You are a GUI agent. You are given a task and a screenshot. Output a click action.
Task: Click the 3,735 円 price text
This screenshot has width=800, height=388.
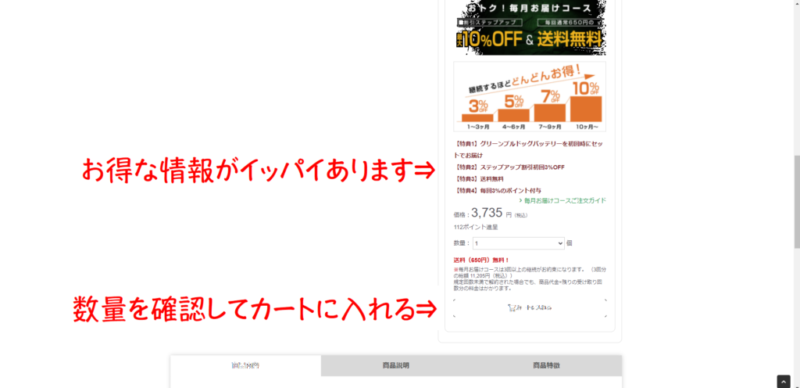coord(492,213)
